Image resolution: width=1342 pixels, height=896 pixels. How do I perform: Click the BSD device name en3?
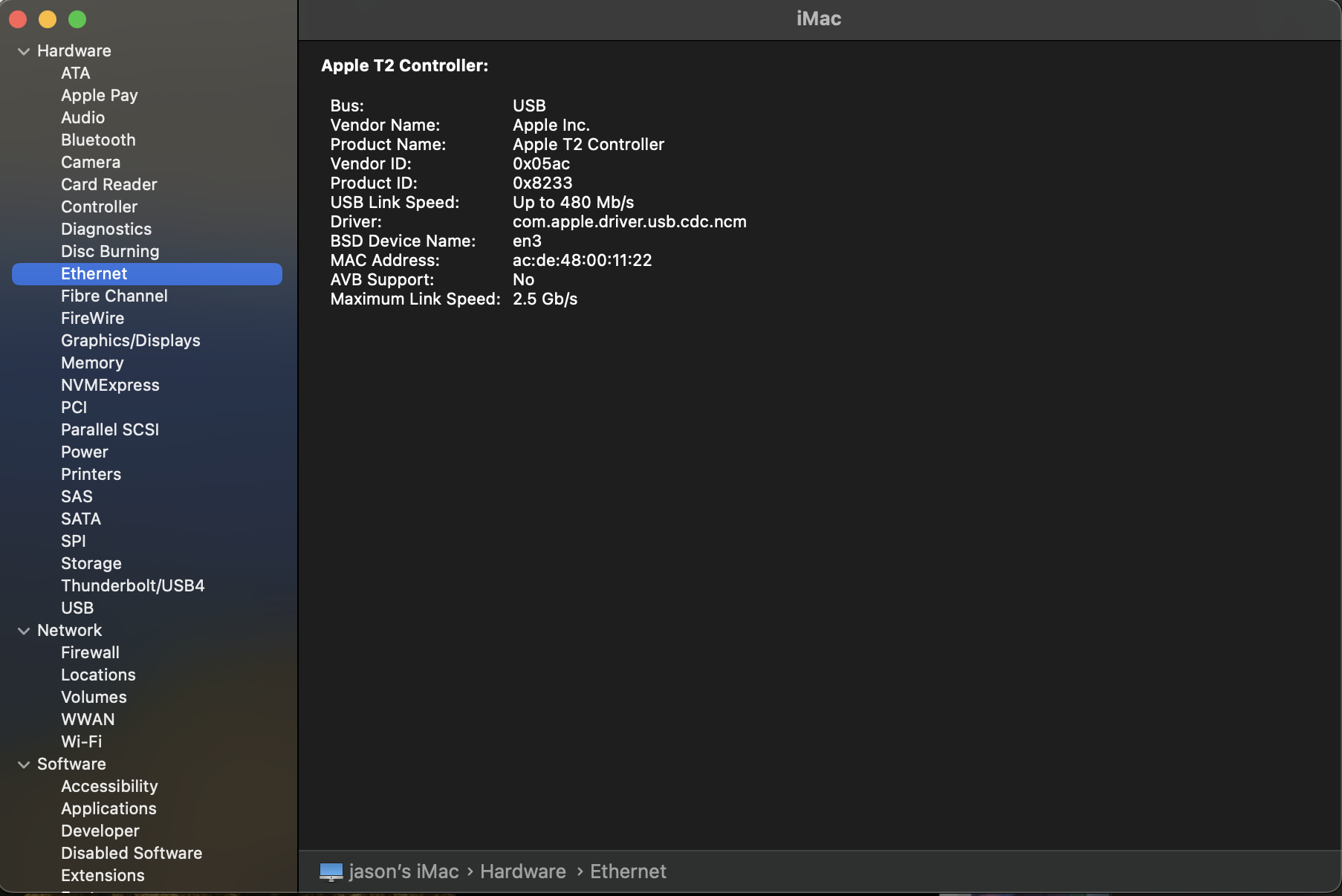[527, 241]
